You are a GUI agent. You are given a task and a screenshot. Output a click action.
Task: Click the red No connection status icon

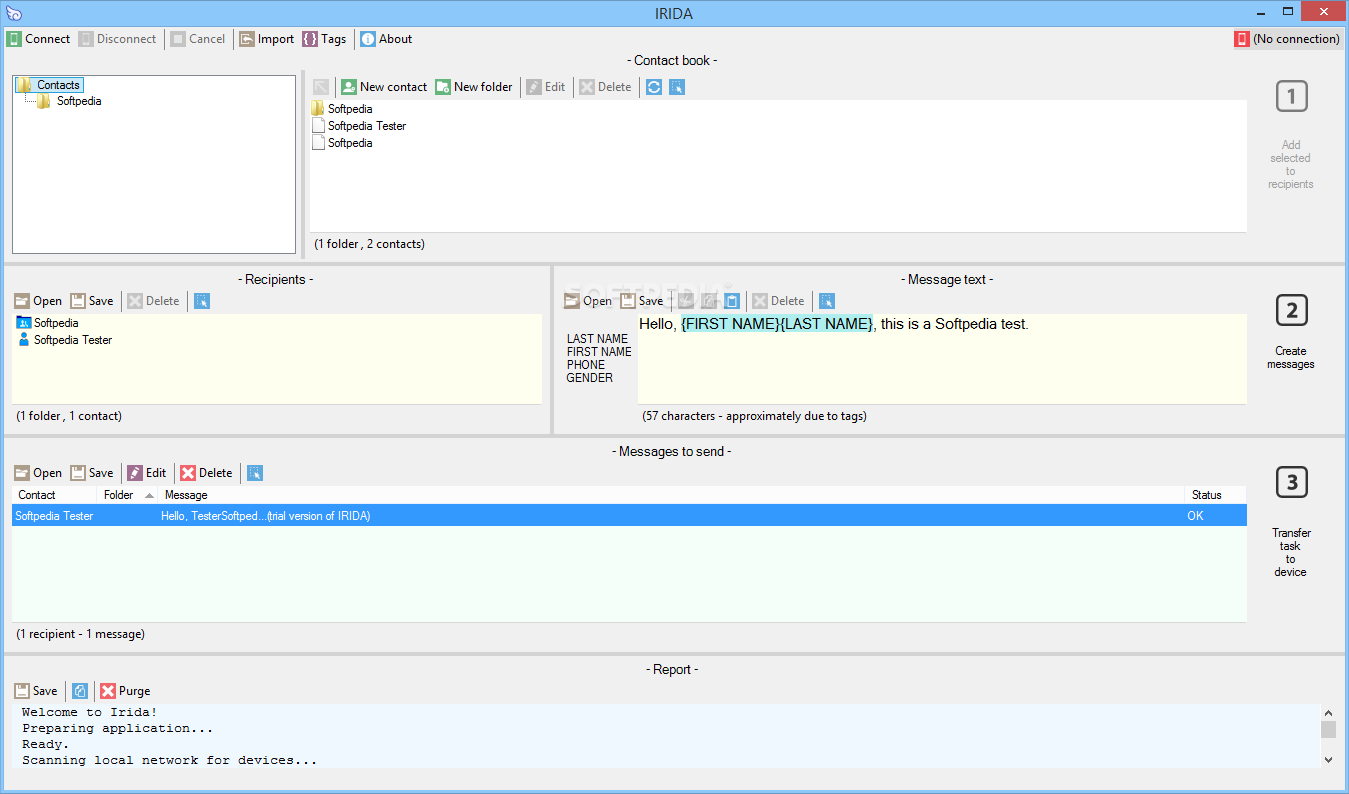(1241, 39)
